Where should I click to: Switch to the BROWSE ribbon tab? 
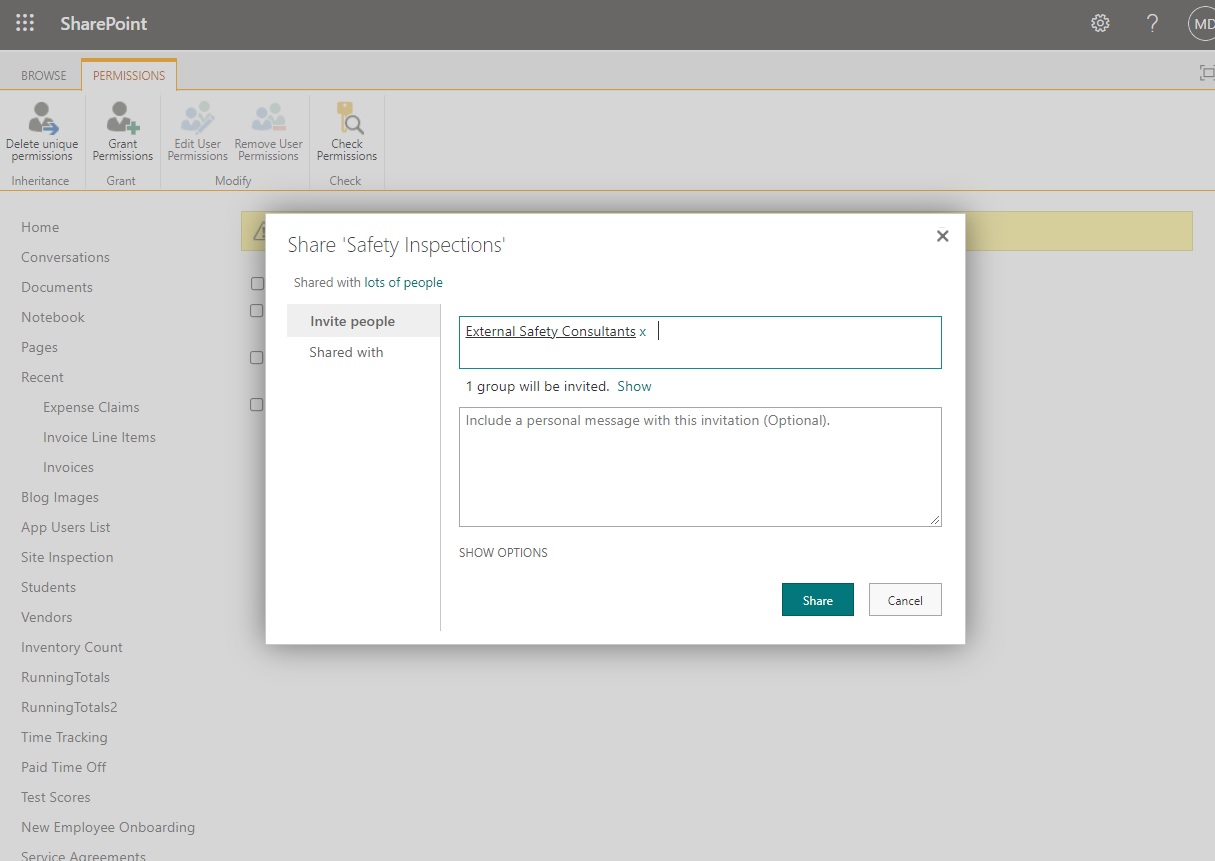44,76
